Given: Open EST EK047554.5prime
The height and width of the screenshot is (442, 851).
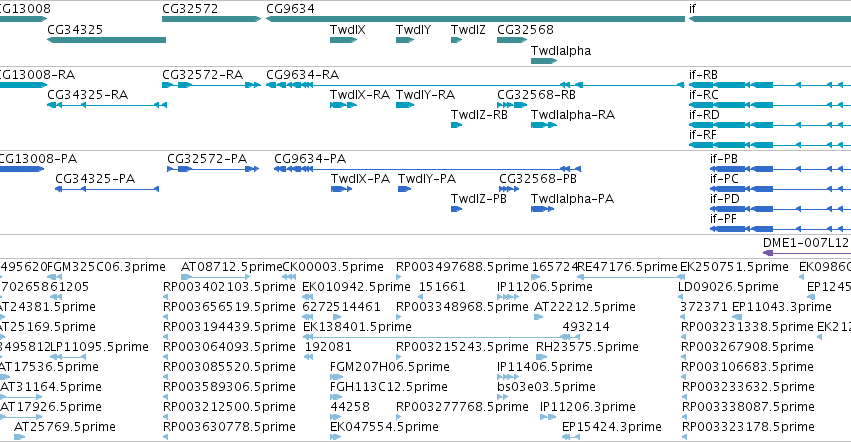Looking at the screenshot, I should pyautogui.click(x=384, y=427).
